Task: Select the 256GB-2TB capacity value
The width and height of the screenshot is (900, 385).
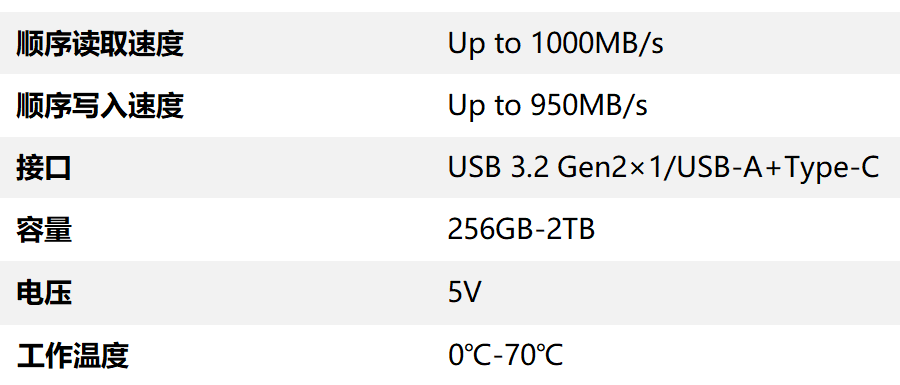Action: (521, 230)
